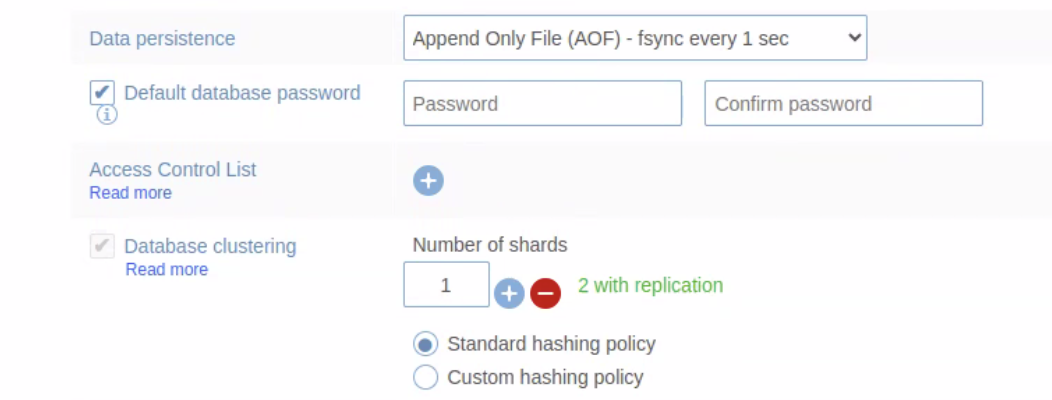This screenshot has width=1052, height=400.
Task: Focus the Password input field
Action: click(542, 104)
